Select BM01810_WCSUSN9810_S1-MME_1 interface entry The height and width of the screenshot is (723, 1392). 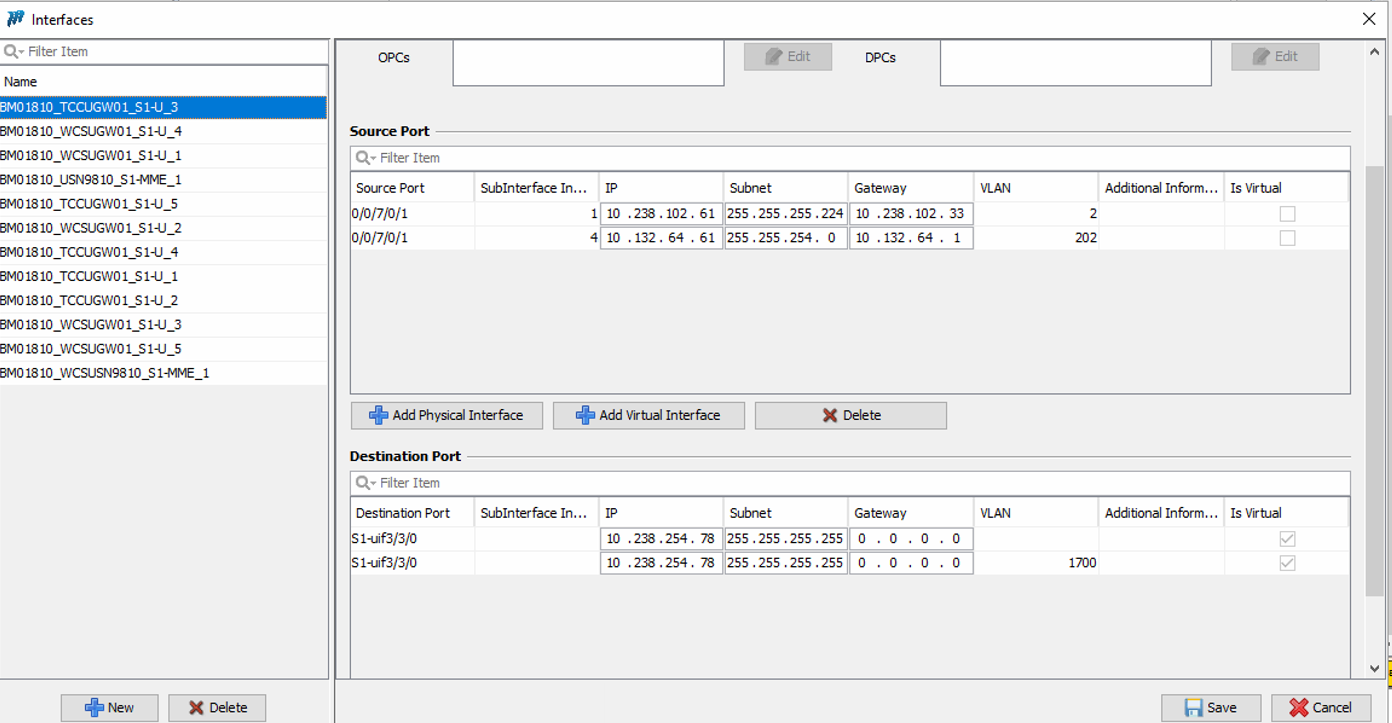105,373
